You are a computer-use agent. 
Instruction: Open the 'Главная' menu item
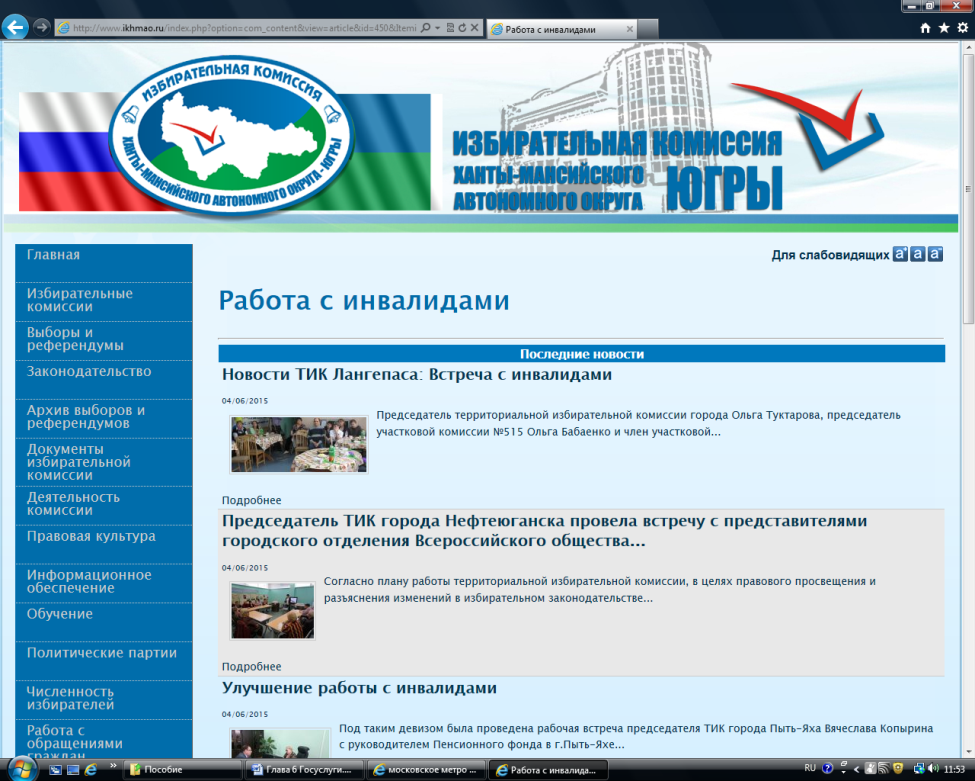coord(104,263)
